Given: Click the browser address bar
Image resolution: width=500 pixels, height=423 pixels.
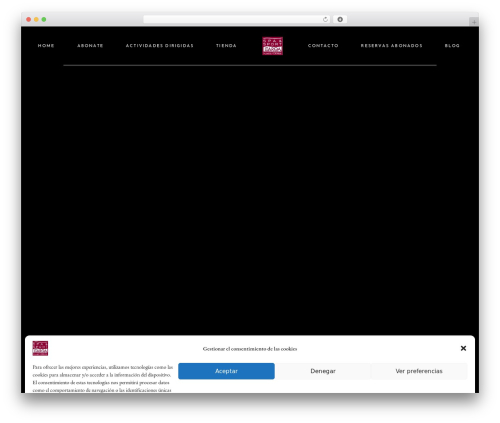Looking at the screenshot, I should coord(236,19).
